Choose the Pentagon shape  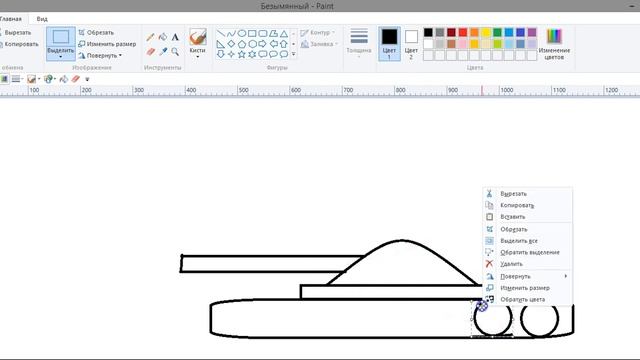(242, 44)
